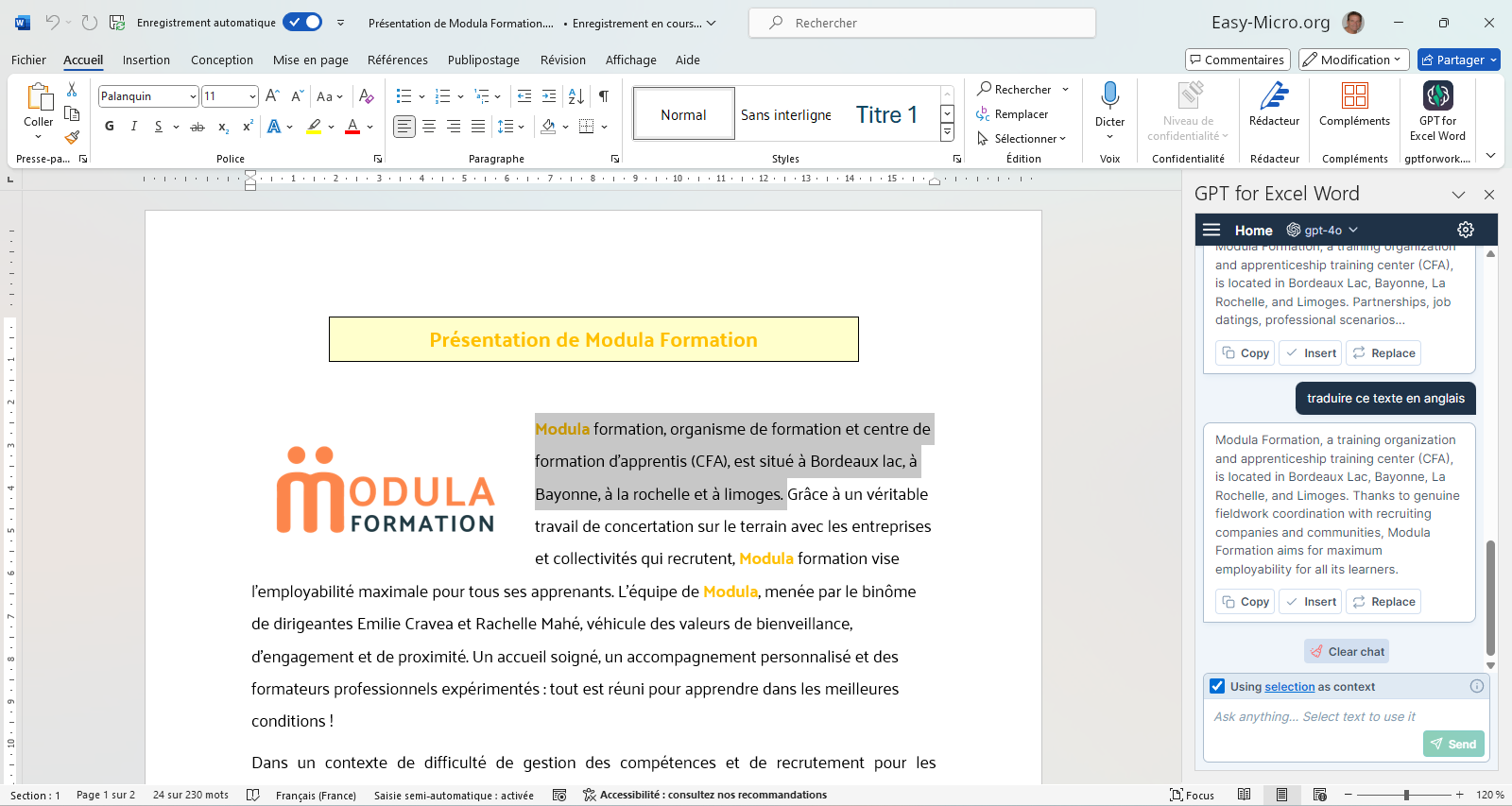Open GPT panel settings gear

1466,230
